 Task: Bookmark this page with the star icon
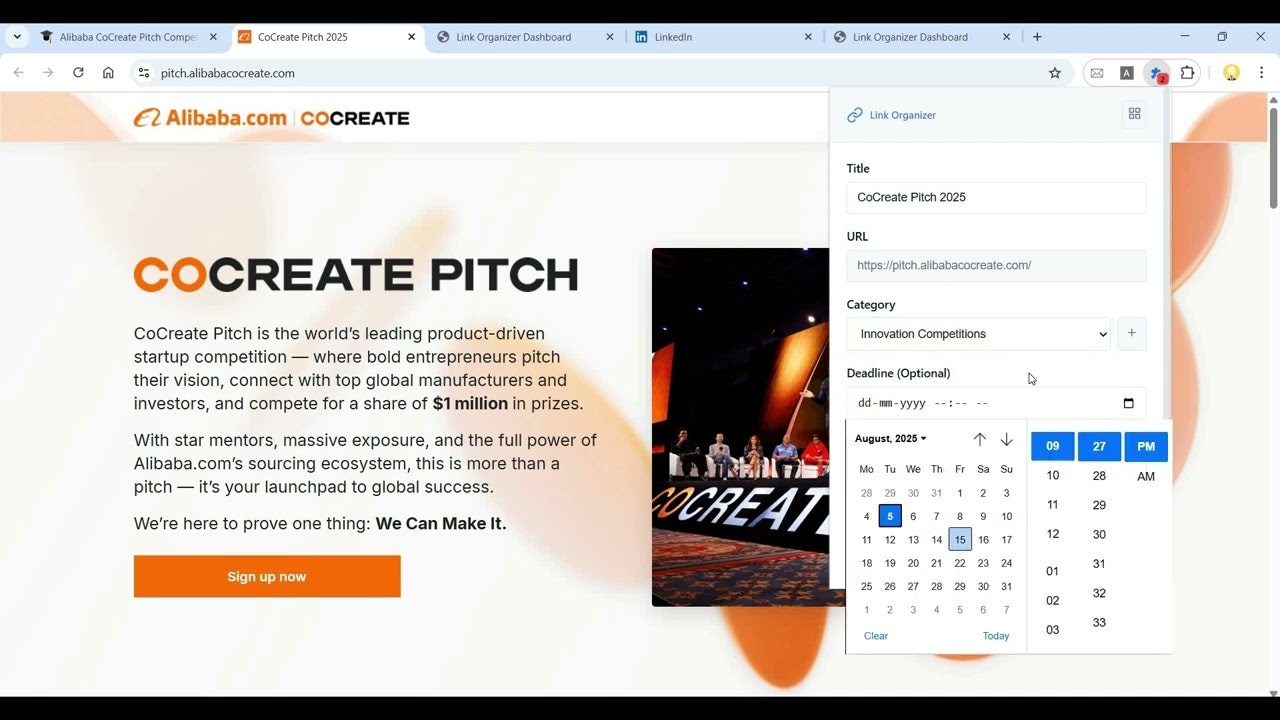click(x=1054, y=73)
